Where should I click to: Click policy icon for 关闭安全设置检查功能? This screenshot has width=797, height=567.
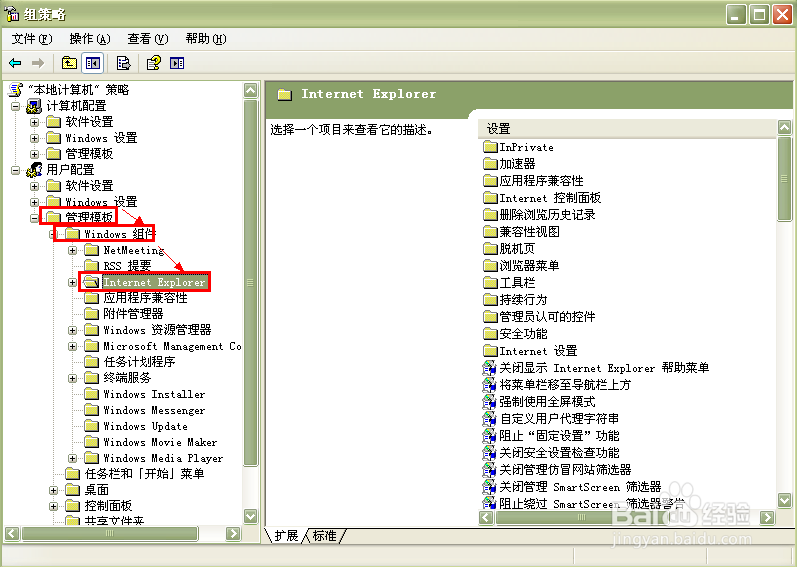(x=489, y=453)
